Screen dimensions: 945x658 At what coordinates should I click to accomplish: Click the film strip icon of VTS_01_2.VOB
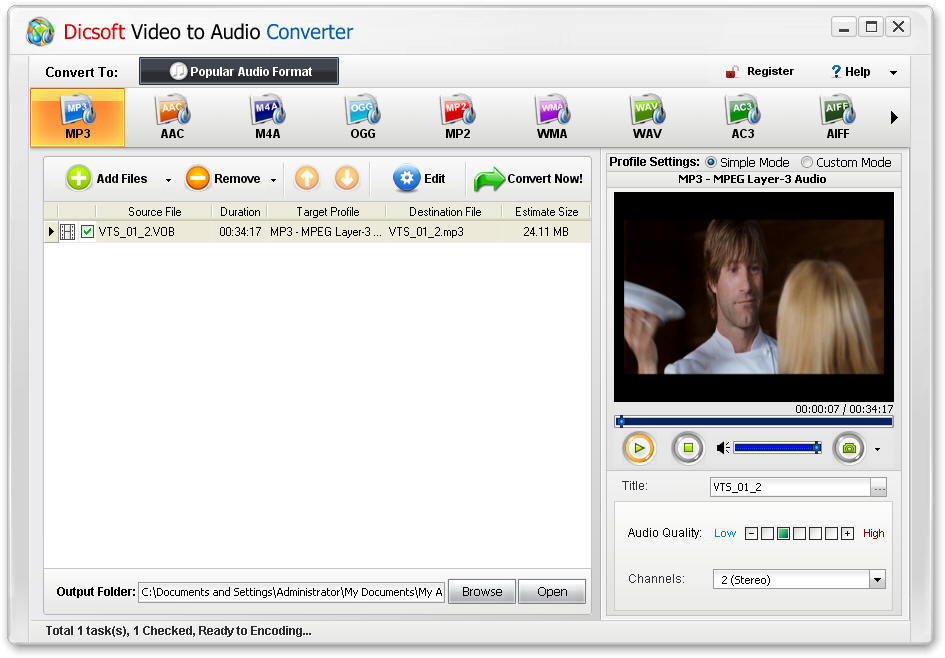pyautogui.click(x=68, y=231)
